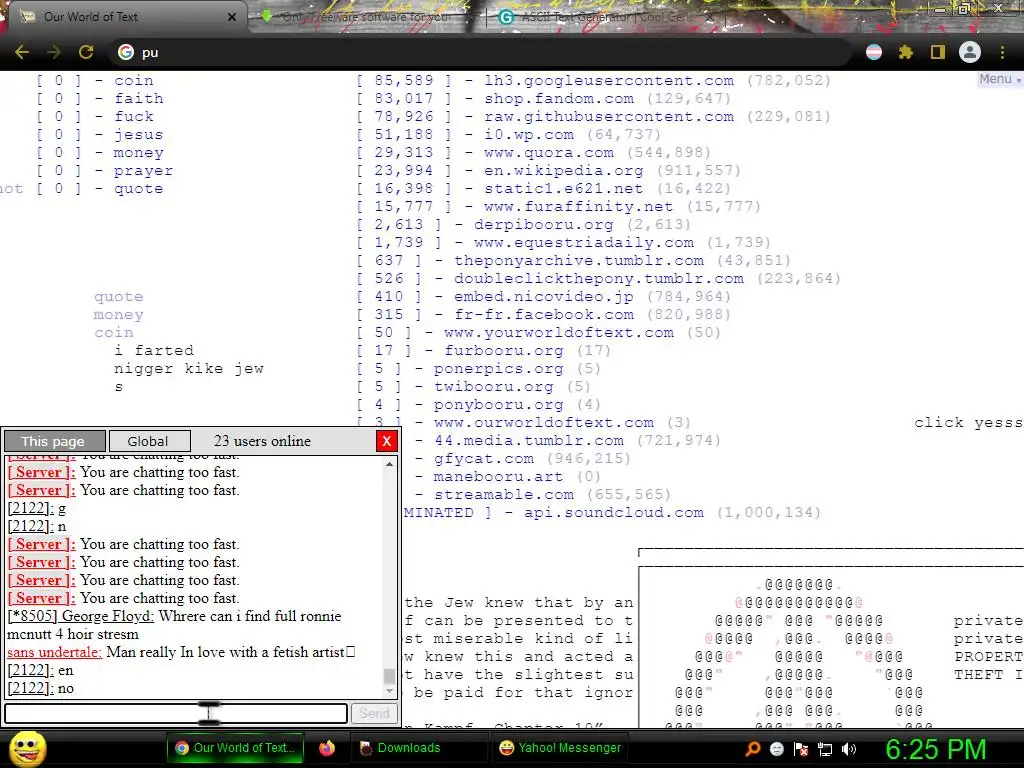1024x768 pixels.
Task: Open the Extensions puzzle piece menu
Action: point(906,52)
